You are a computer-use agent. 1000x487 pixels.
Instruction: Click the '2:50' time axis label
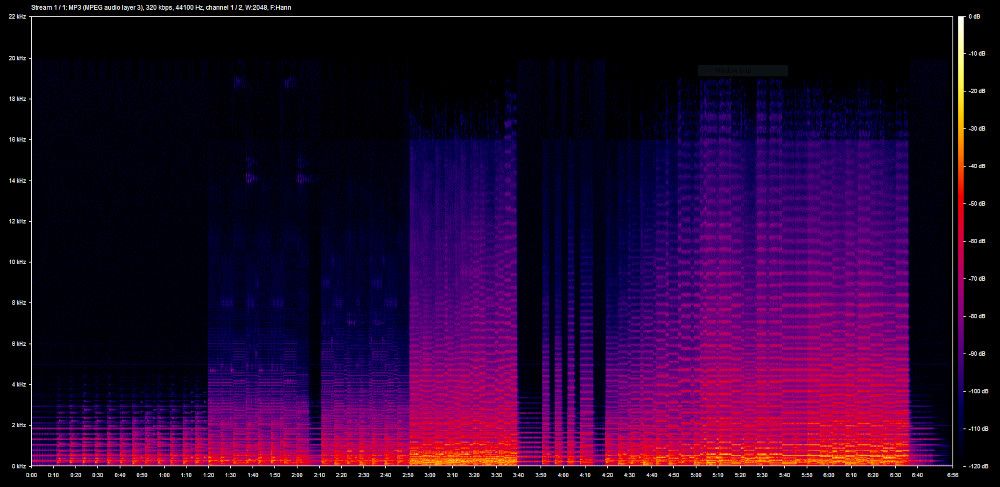[408, 475]
